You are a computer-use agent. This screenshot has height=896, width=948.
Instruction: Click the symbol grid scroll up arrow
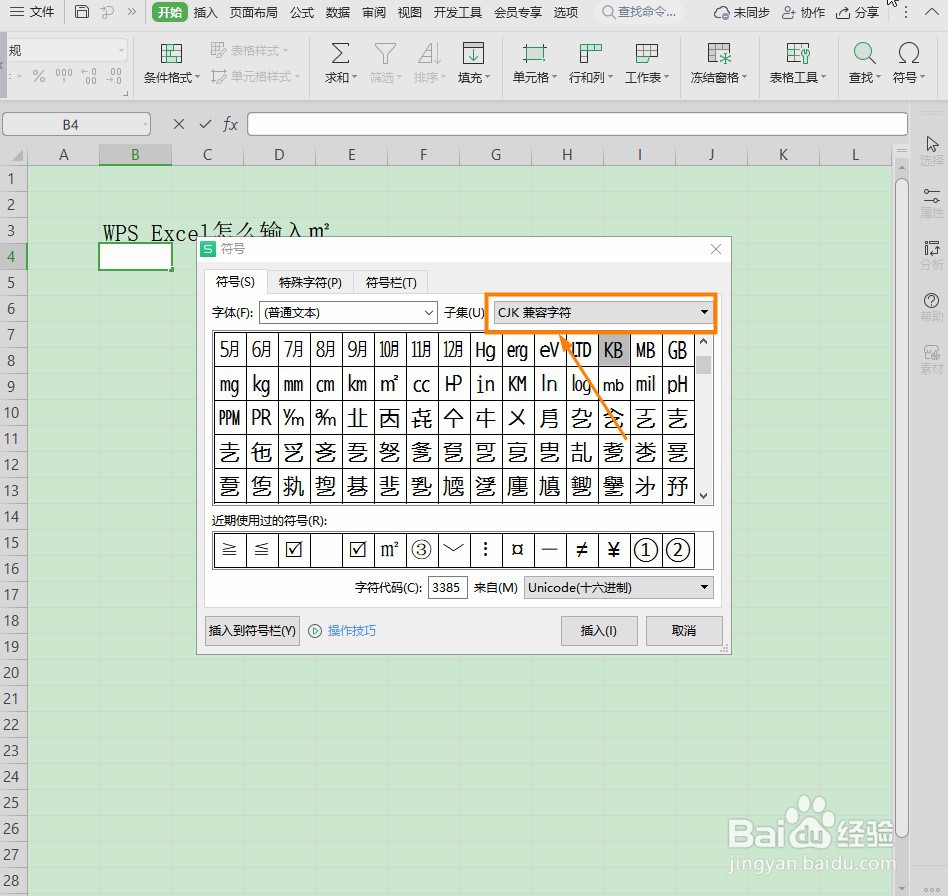(x=704, y=342)
